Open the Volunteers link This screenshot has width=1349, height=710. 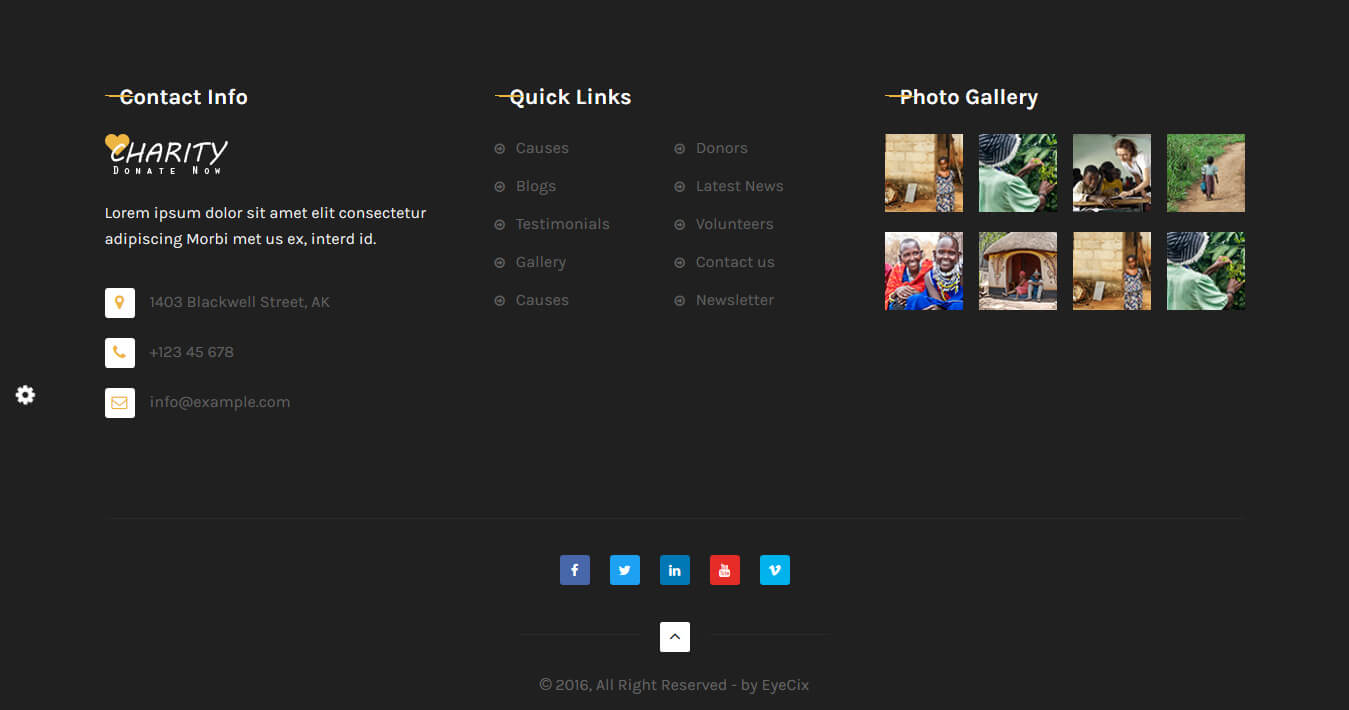734,224
